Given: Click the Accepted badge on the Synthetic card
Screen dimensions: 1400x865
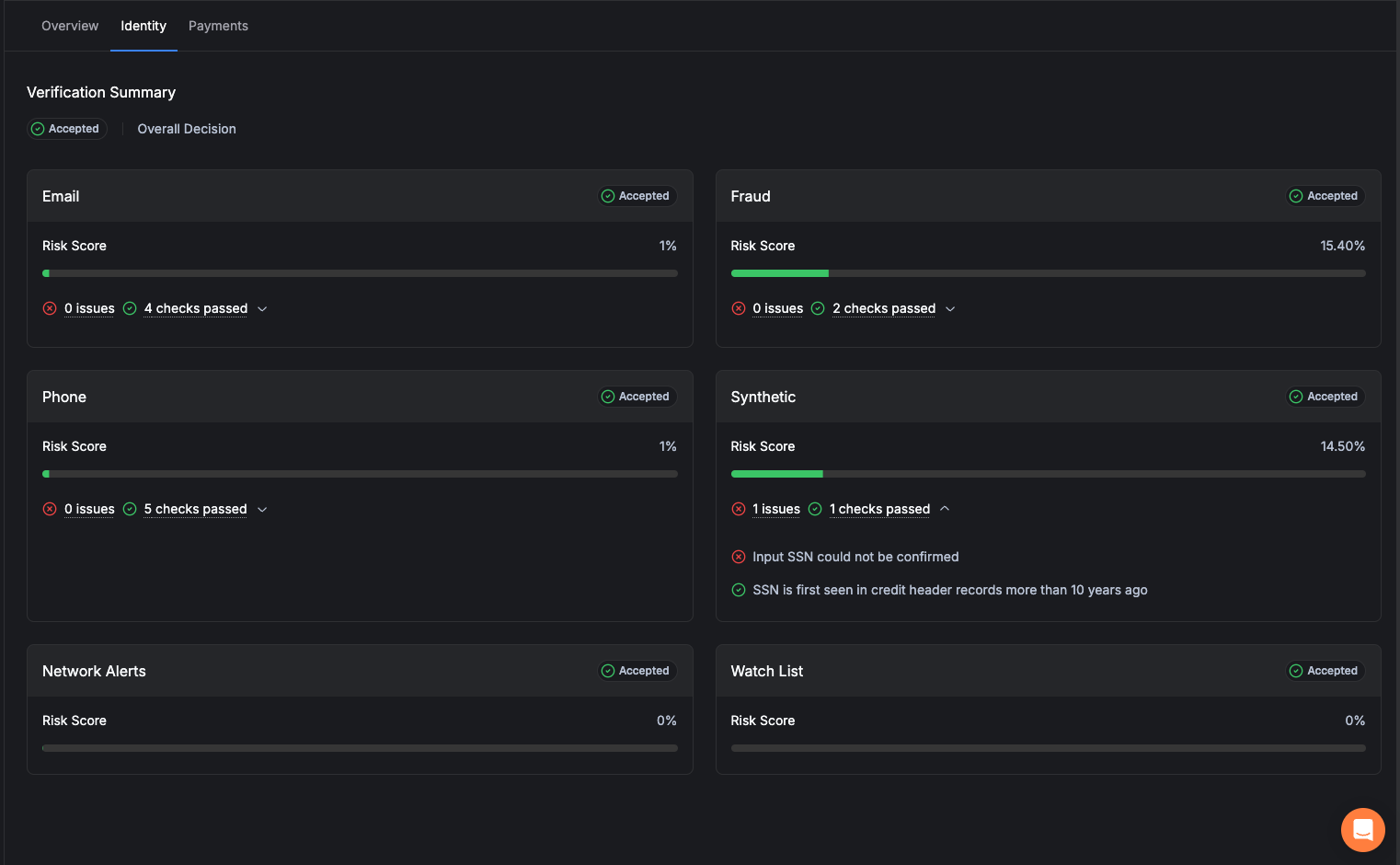Looking at the screenshot, I should (1325, 396).
